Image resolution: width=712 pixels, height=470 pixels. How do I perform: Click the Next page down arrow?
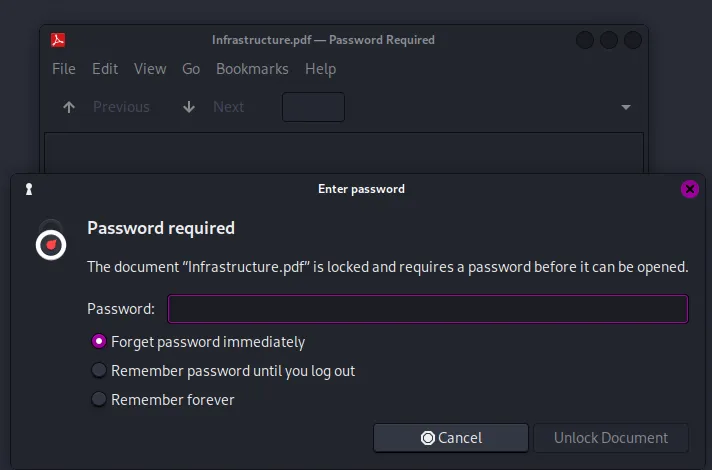click(189, 107)
